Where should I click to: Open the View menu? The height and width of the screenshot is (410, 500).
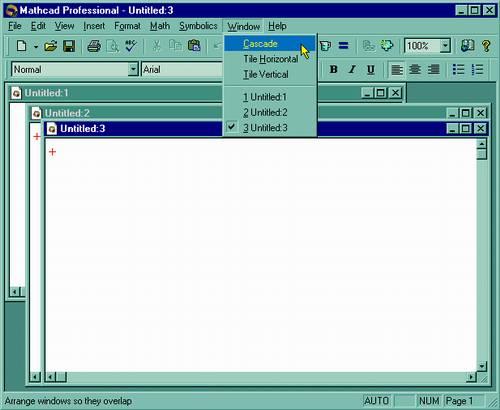click(x=64, y=26)
